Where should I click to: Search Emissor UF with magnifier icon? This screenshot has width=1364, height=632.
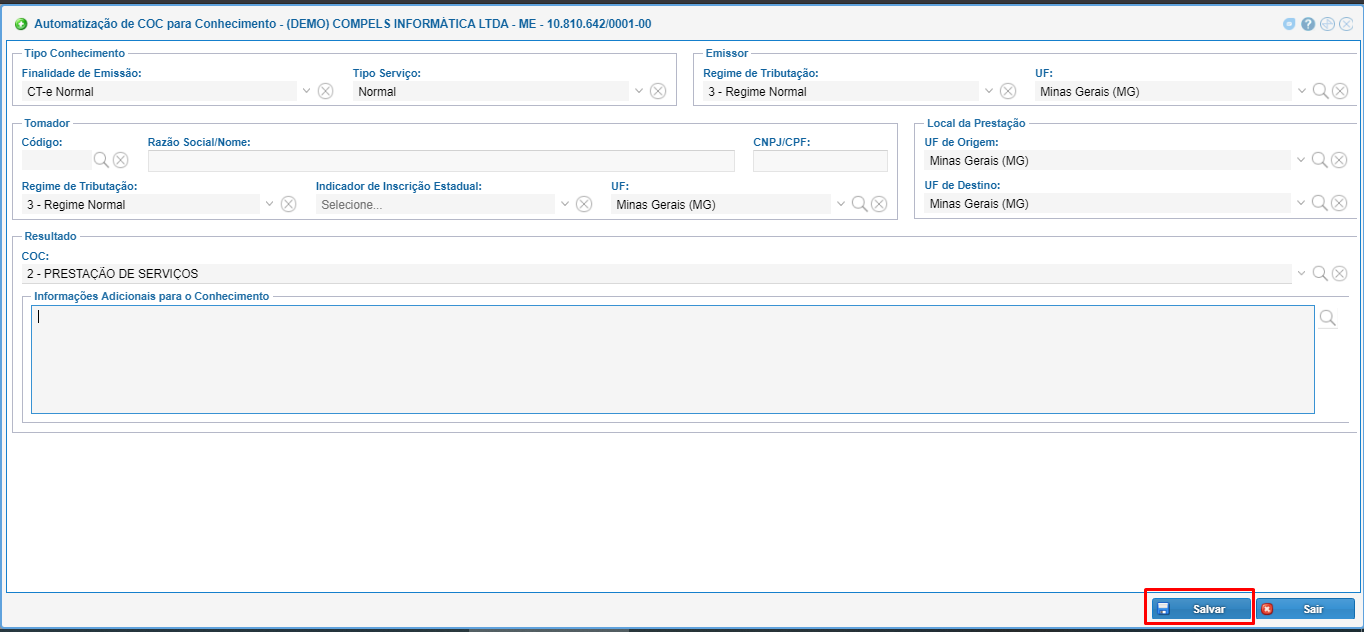(1320, 91)
